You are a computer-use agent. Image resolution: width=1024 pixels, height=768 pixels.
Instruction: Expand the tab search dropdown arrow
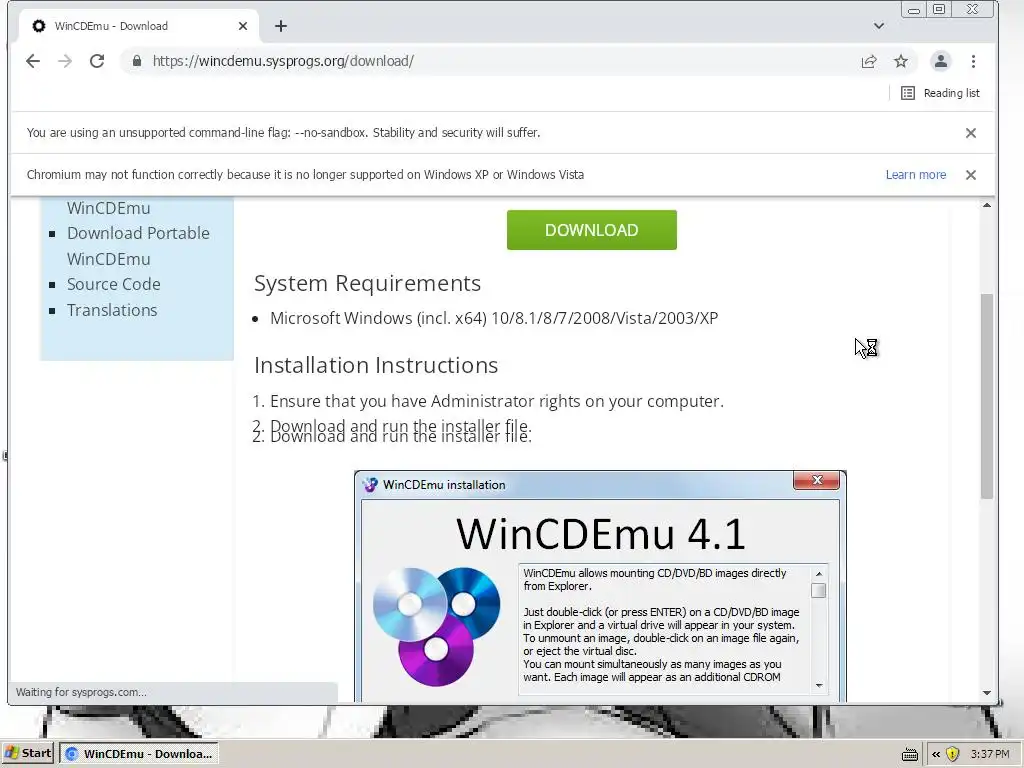click(x=879, y=26)
